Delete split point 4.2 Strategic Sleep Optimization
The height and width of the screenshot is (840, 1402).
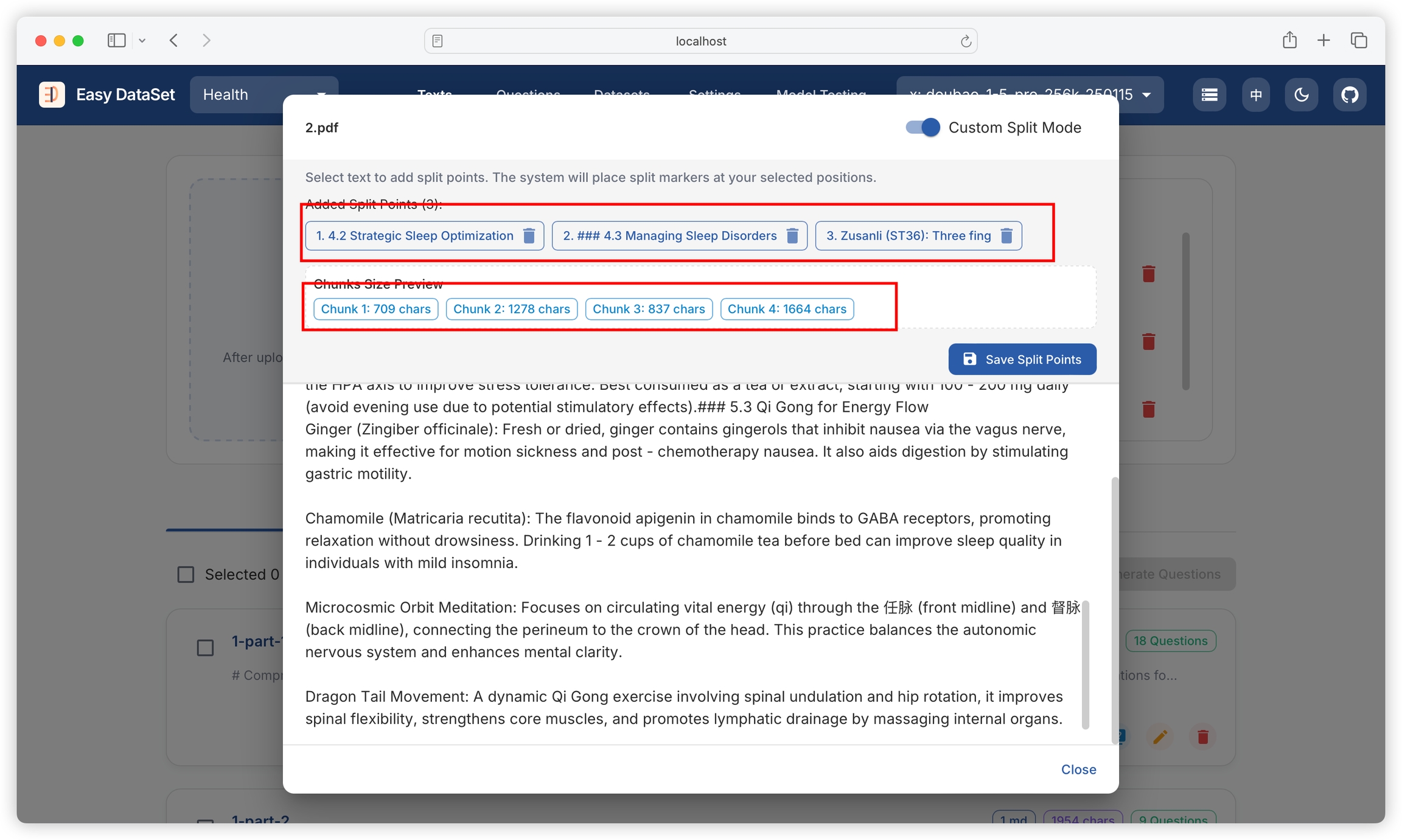(x=529, y=235)
